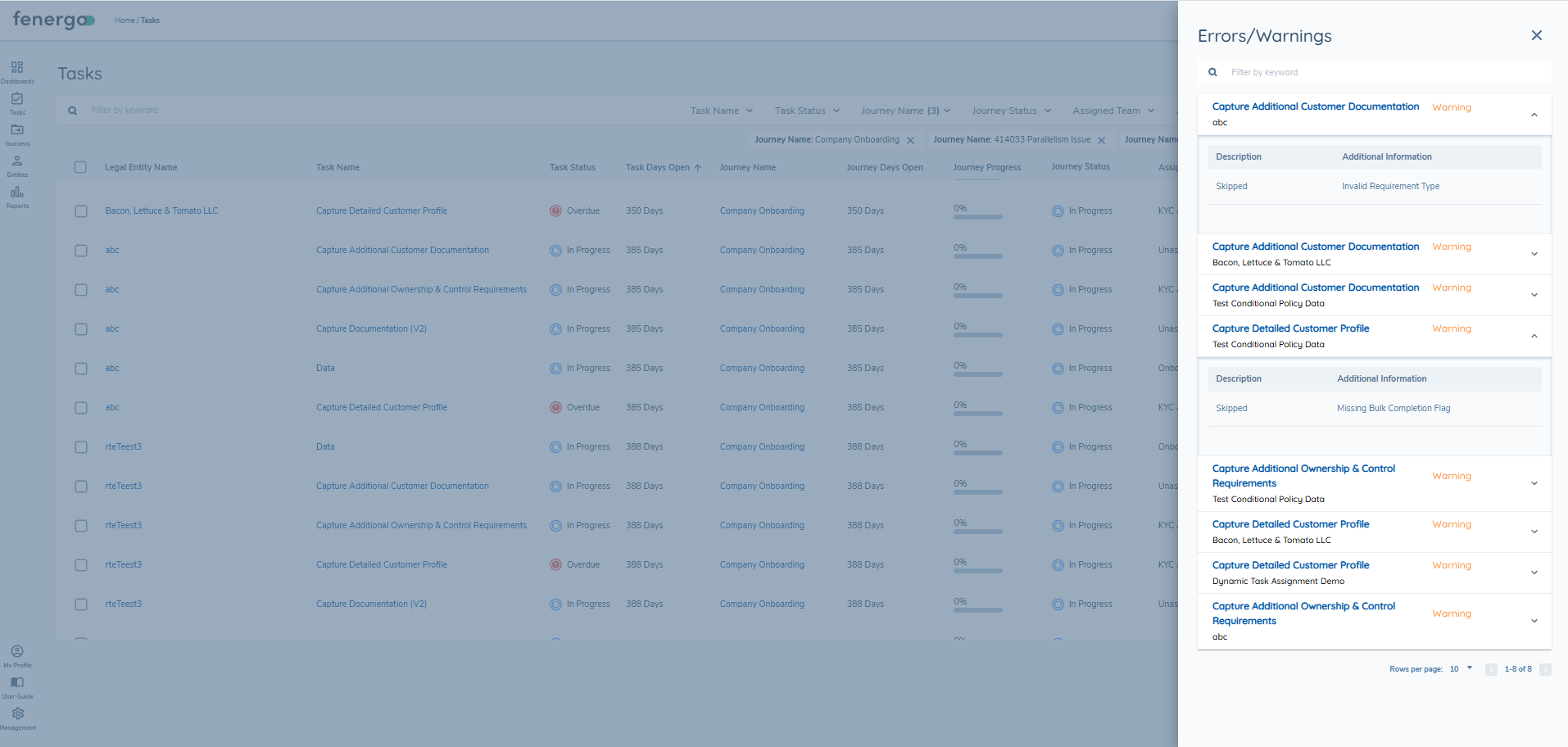The image size is (1568, 747).
Task: Remove the Company Onboarding journey filter chip
Action: click(911, 139)
